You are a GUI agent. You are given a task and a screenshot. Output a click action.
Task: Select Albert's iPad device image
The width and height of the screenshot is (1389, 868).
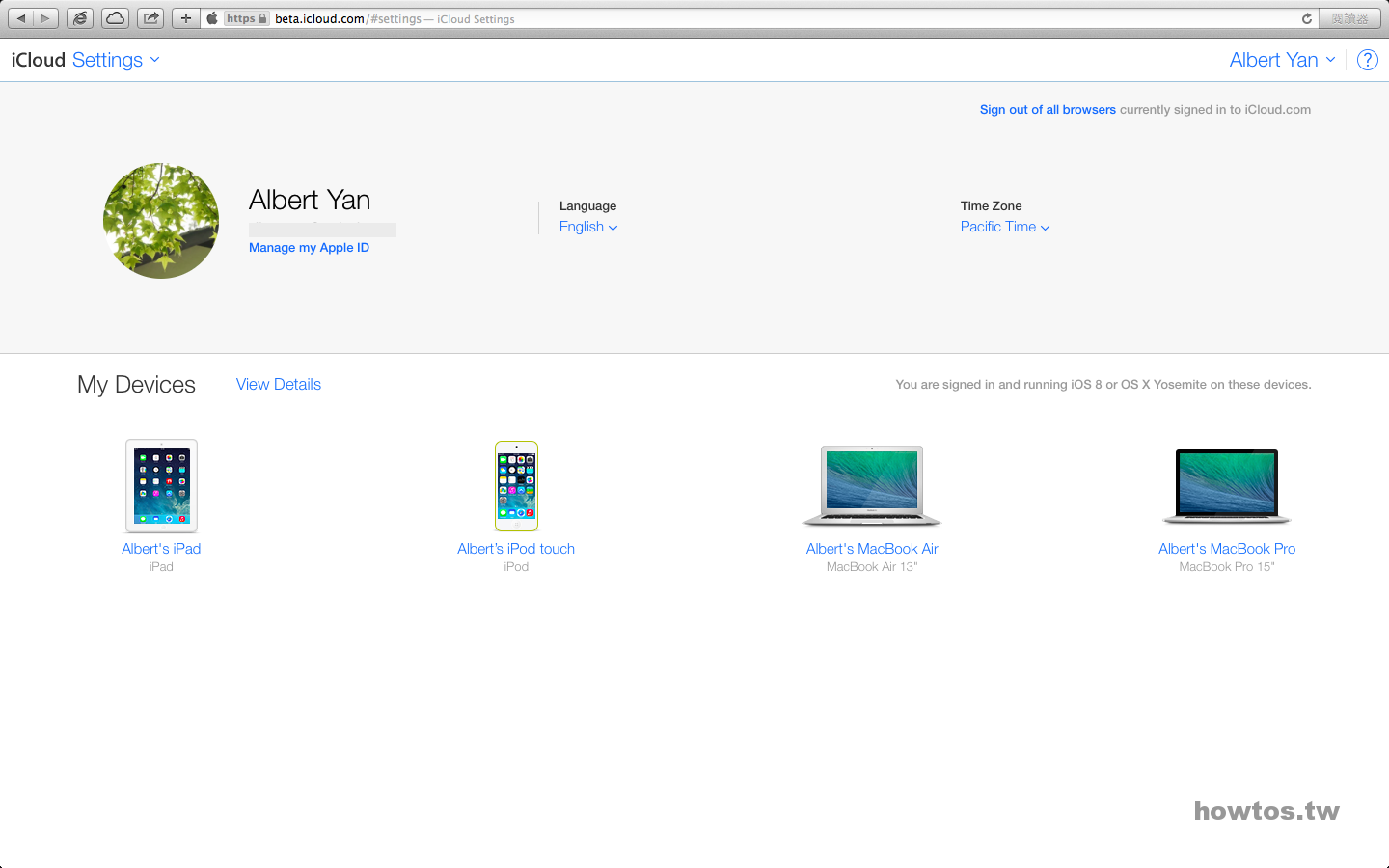(161, 486)
